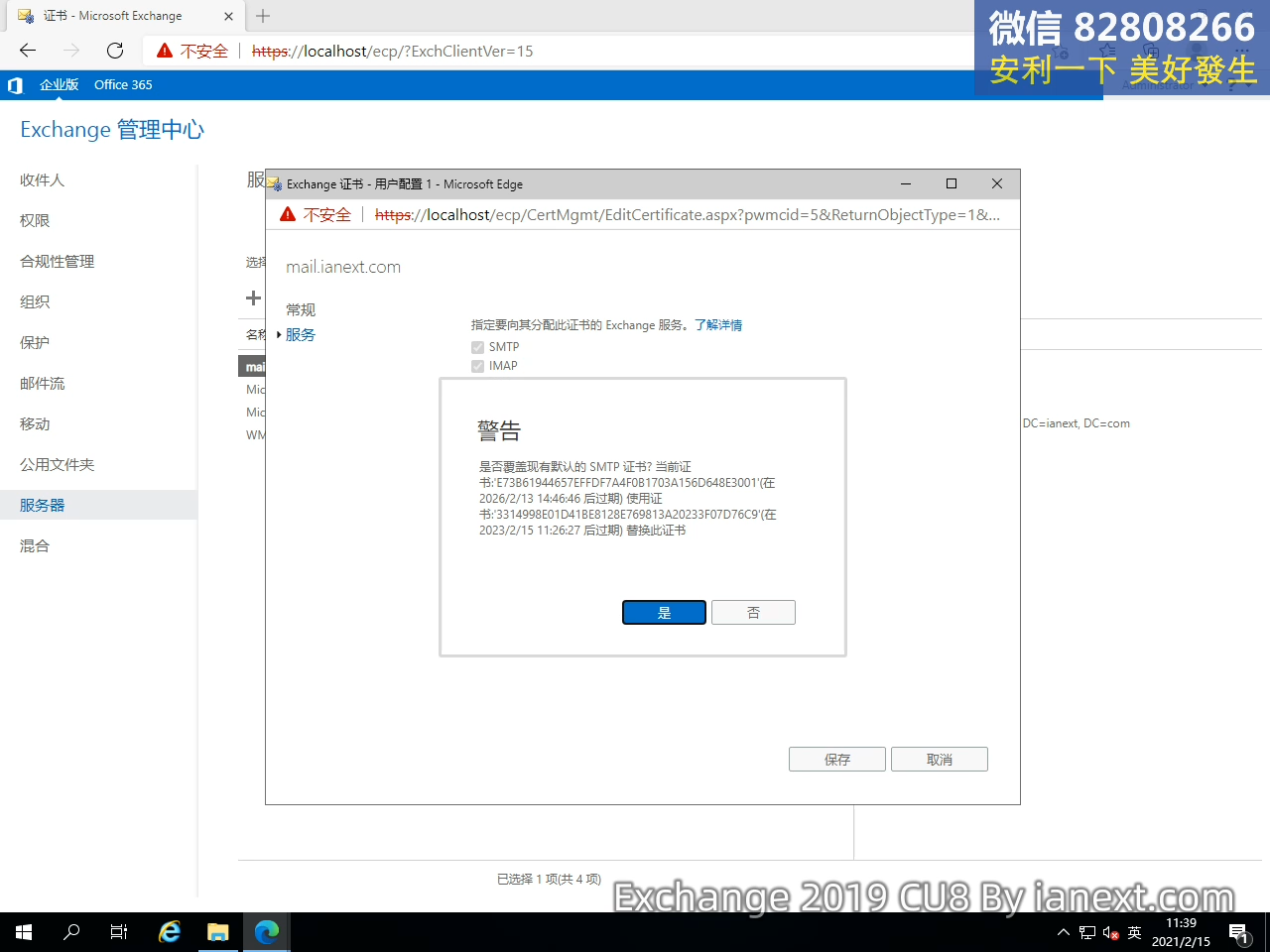1270x952 pixels.
Task: Select 常规 tab in certificate dialog
Action: click(301, 310)
